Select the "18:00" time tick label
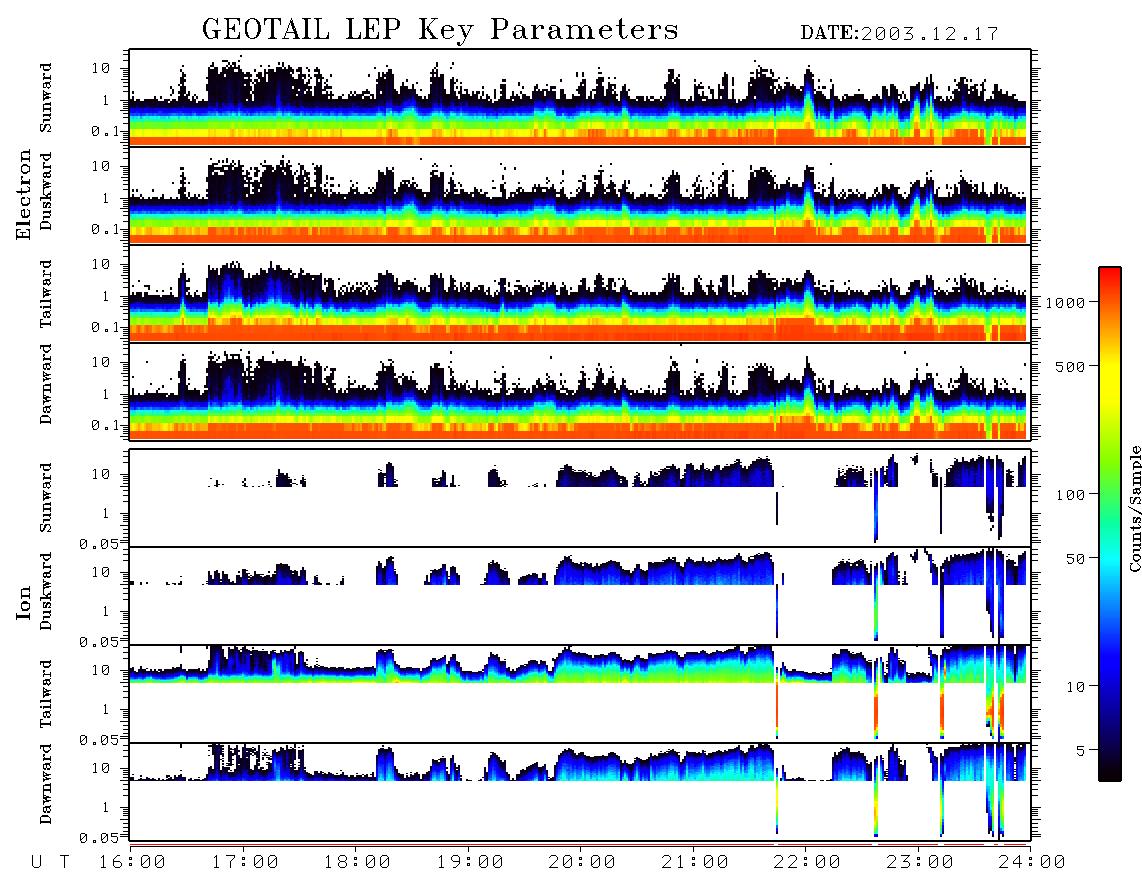The height and width of the screenshot is (880, 1142). point(357,863)
